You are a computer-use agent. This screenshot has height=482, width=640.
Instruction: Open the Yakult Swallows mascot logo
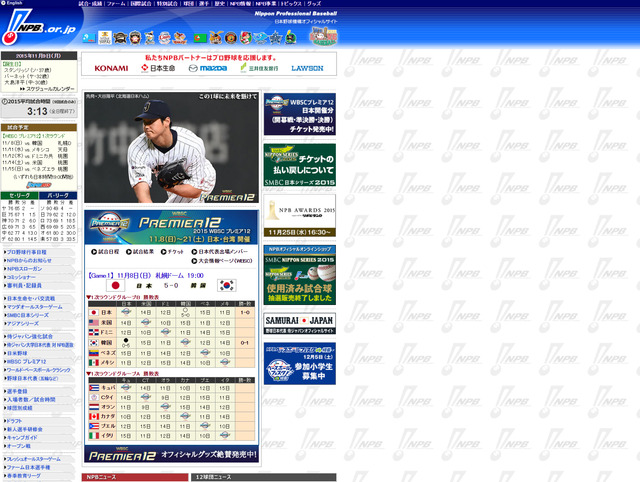pos(291,38)
